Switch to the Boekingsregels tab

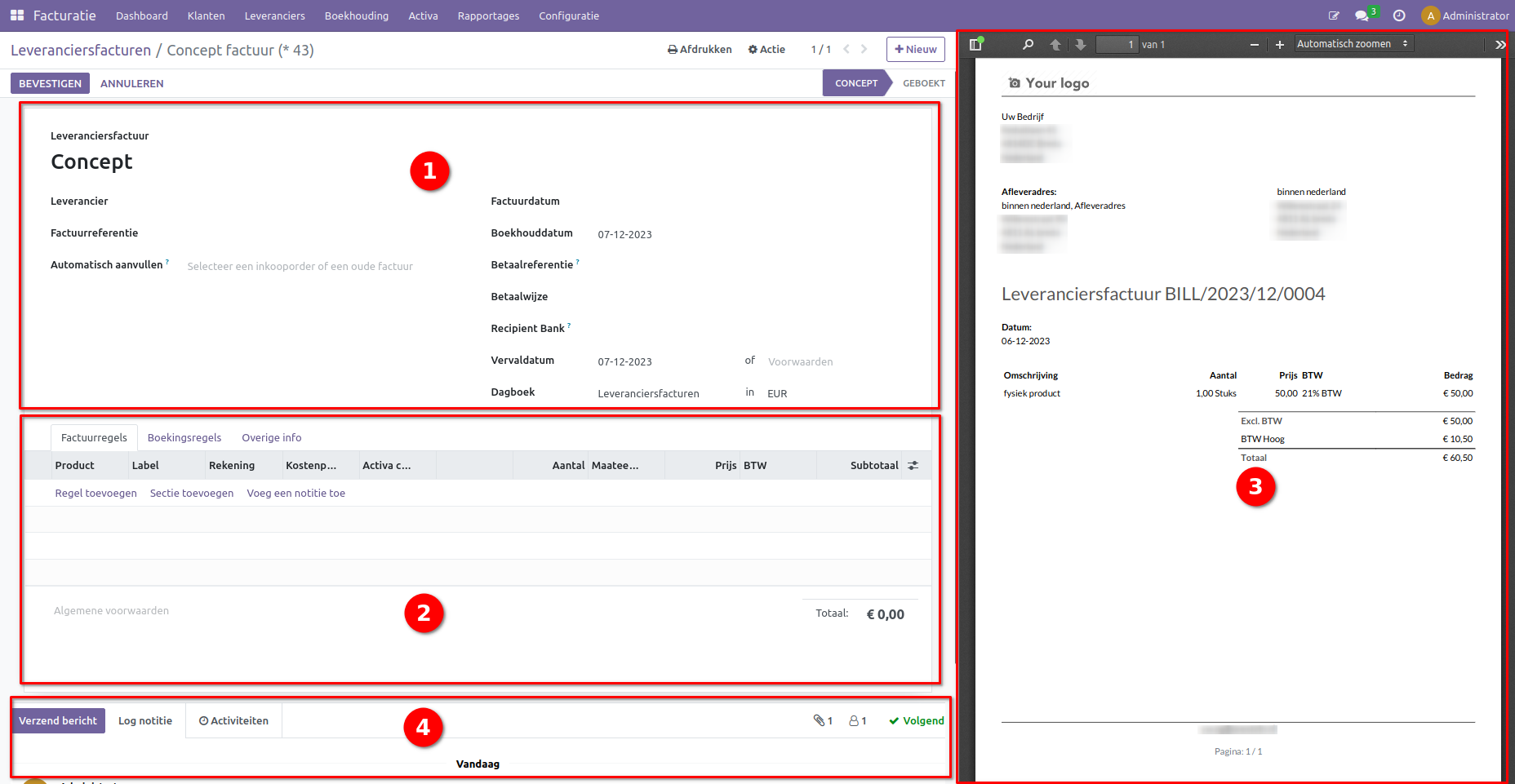[x=184, y=438]
